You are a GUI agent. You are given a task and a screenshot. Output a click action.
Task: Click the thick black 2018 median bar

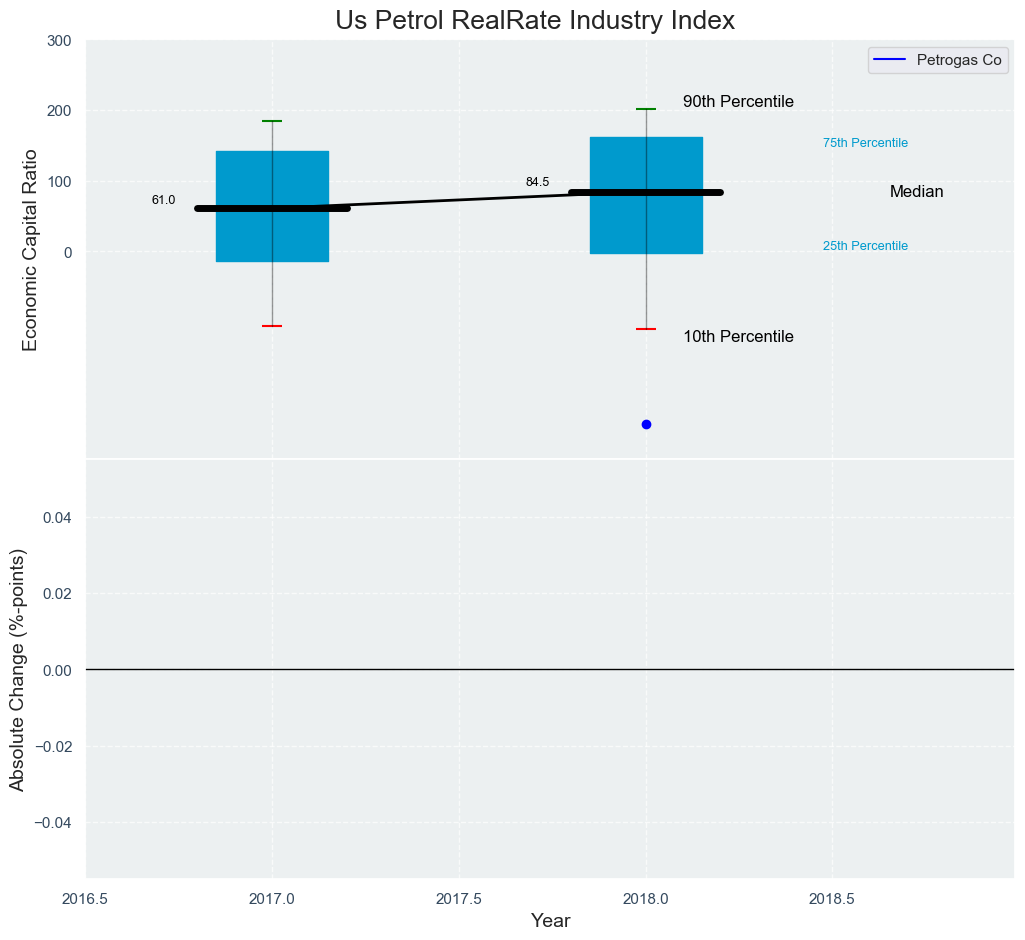click(646, 192)
